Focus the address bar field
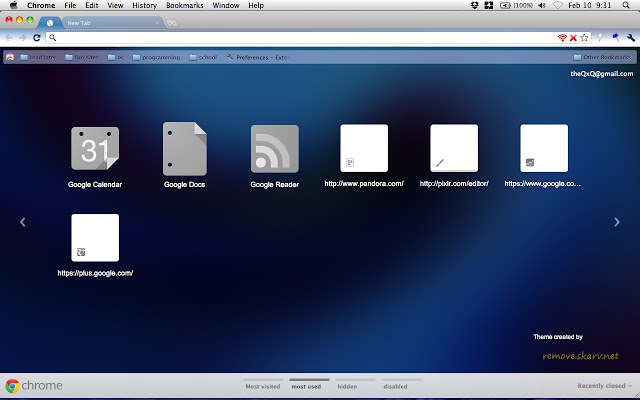The image size is (640, 400). pyautogui.click(x=302, y=38)
